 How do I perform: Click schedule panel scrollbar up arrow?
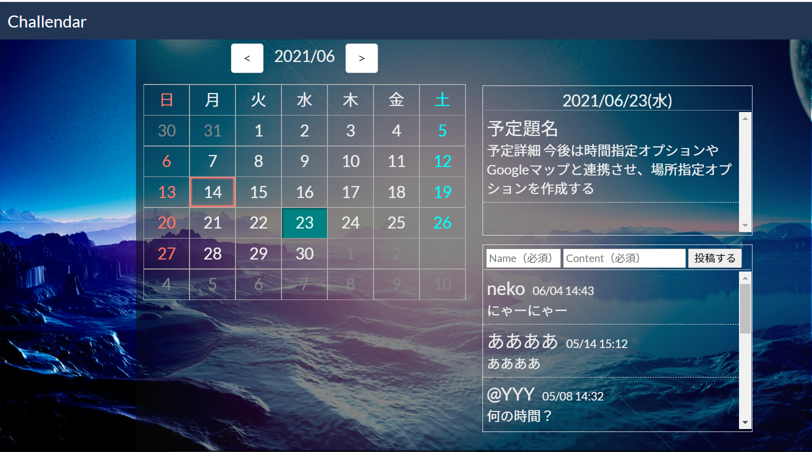(x=745, y=119)
